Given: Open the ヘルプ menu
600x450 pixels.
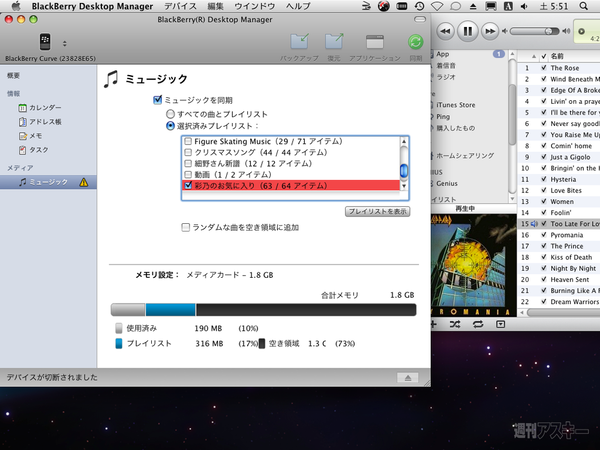Looking at the screenshot, I should (298, 6).
